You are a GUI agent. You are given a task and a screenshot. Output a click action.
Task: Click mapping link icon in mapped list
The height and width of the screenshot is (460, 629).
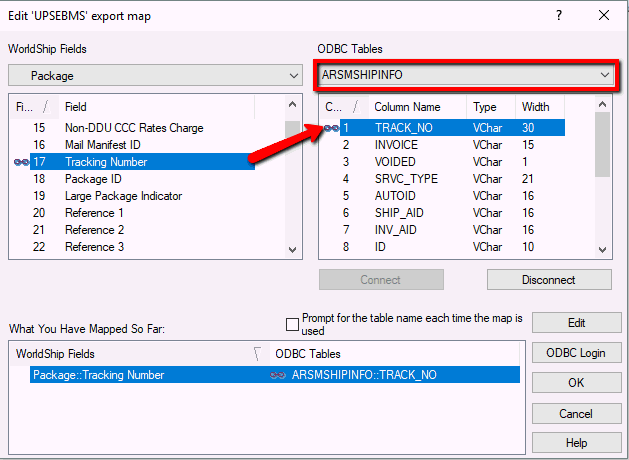point(278,375)
